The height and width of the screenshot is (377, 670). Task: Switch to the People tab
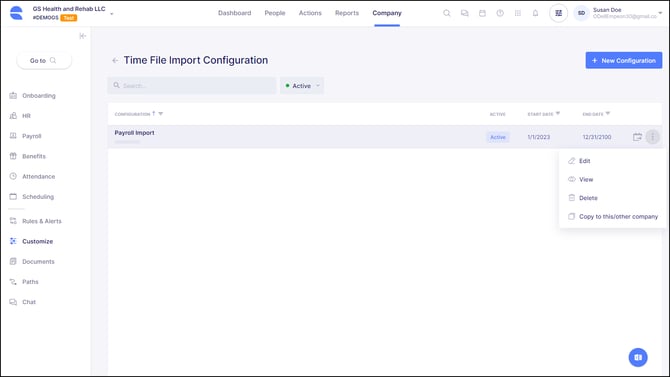275,13
